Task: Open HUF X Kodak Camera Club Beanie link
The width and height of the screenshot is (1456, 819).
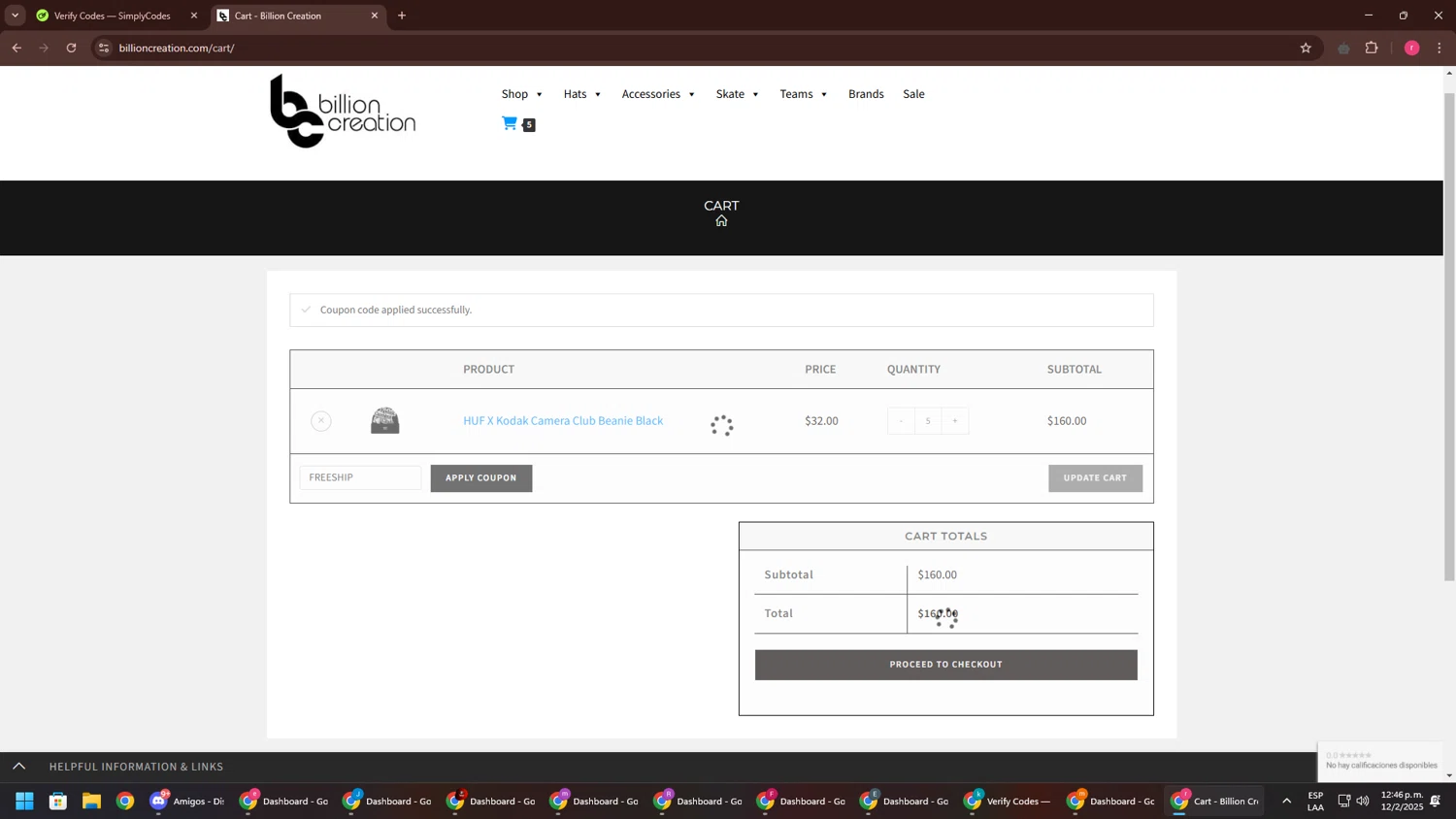Action: 563,421
